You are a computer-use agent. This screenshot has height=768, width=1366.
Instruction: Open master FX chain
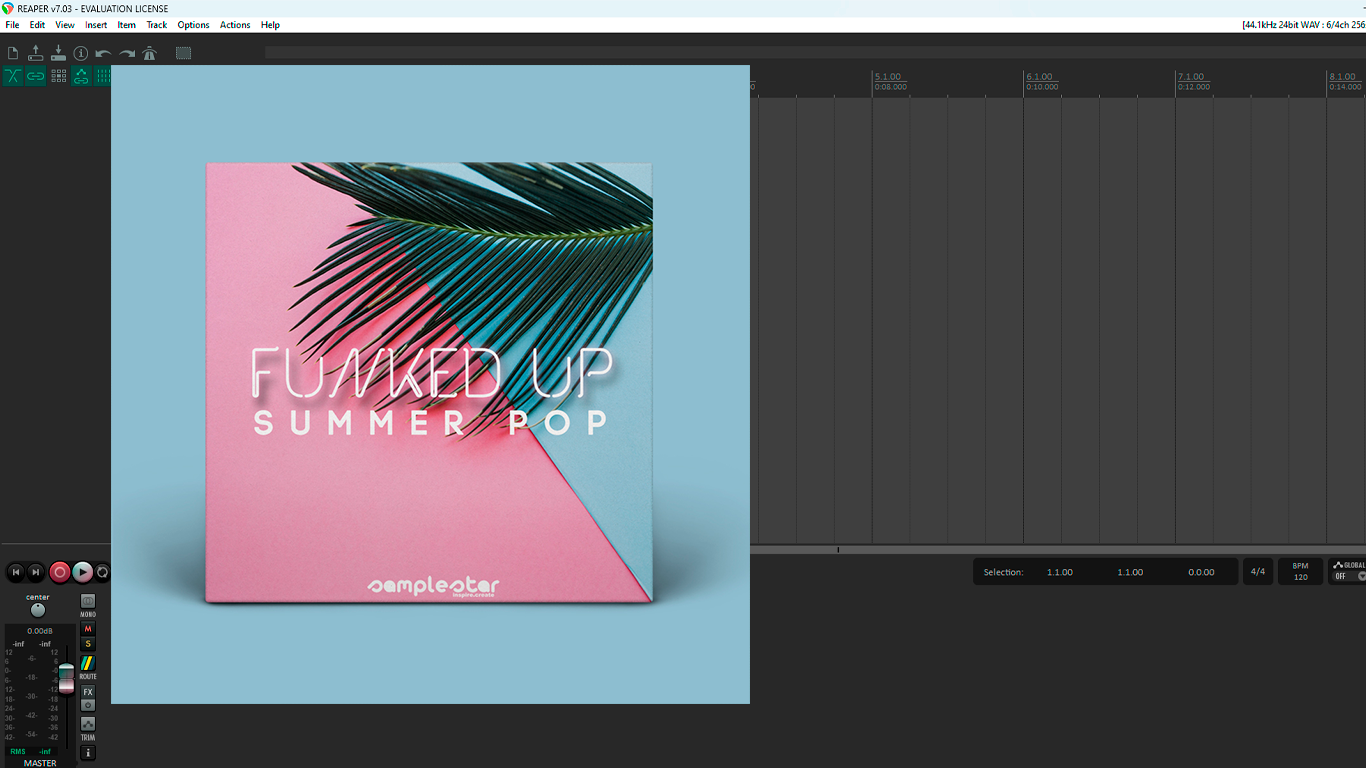[88, 692]
